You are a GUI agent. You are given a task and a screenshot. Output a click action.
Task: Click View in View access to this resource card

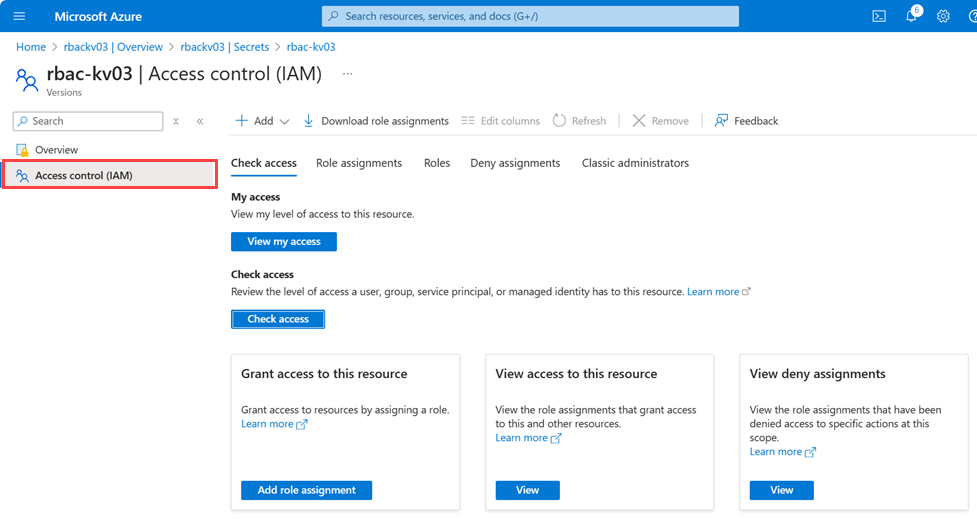point(527,490)
